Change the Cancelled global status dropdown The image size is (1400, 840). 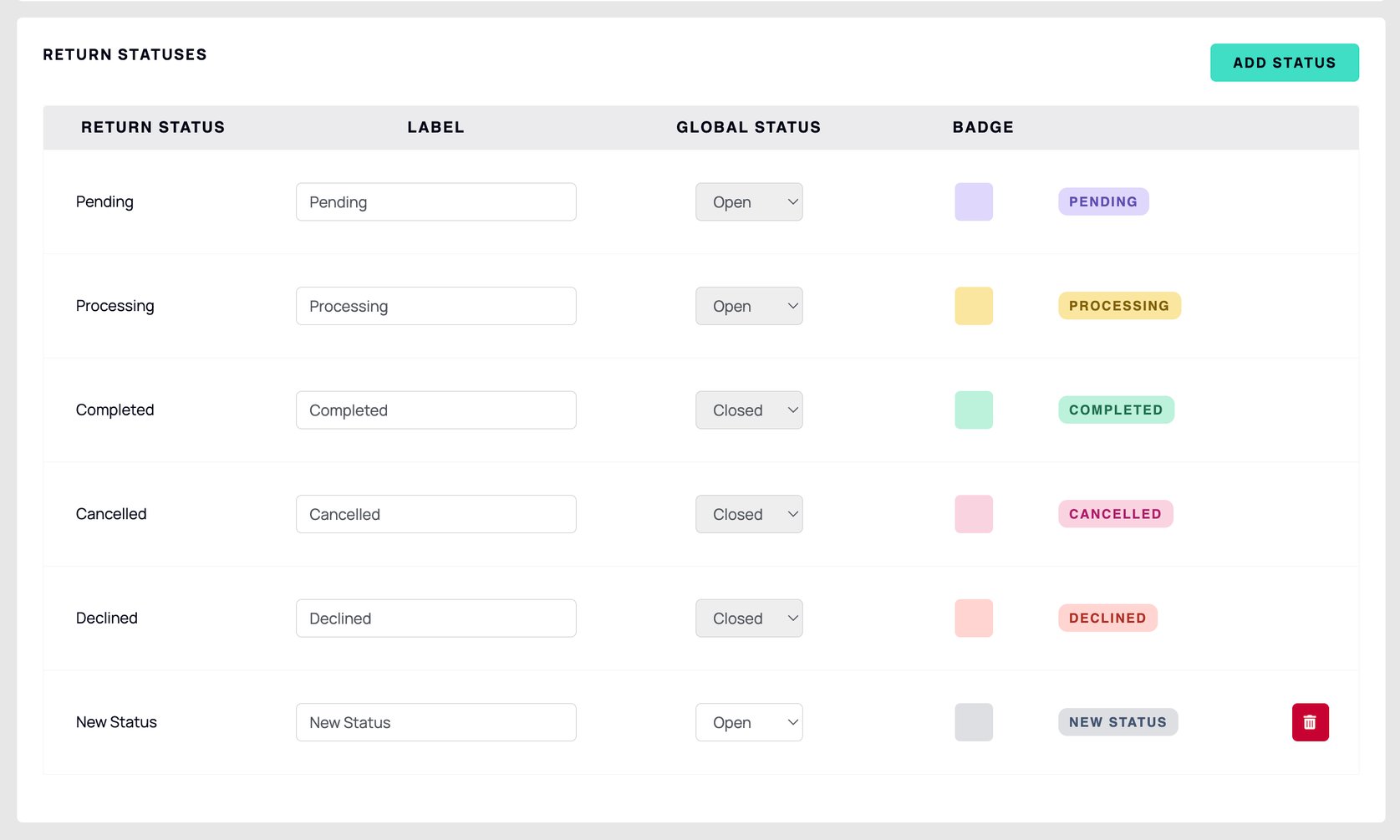(749, 514)
